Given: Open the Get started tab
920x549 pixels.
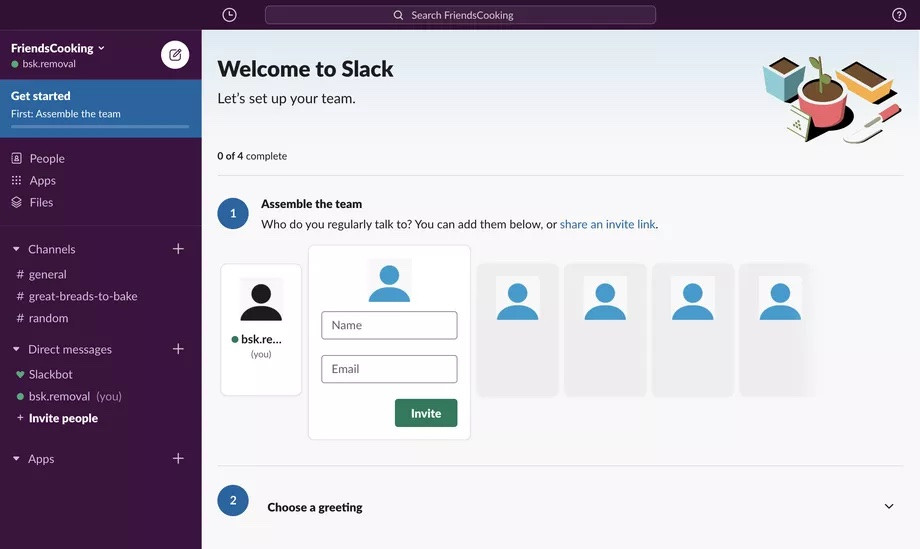Looking at the screenshot, I should click(101, 109).
